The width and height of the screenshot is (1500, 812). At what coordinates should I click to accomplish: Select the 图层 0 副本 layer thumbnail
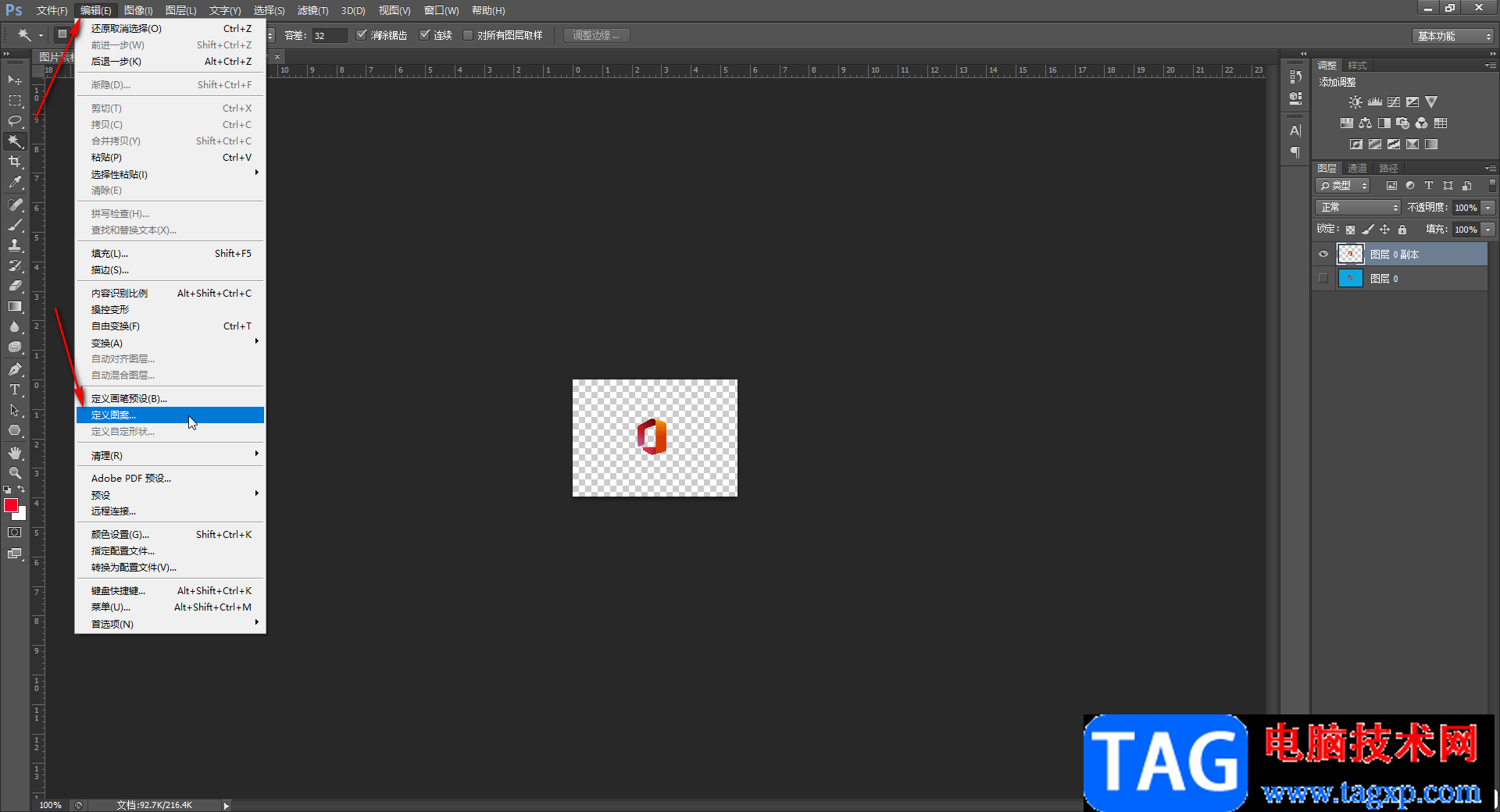click(1350, 255)
